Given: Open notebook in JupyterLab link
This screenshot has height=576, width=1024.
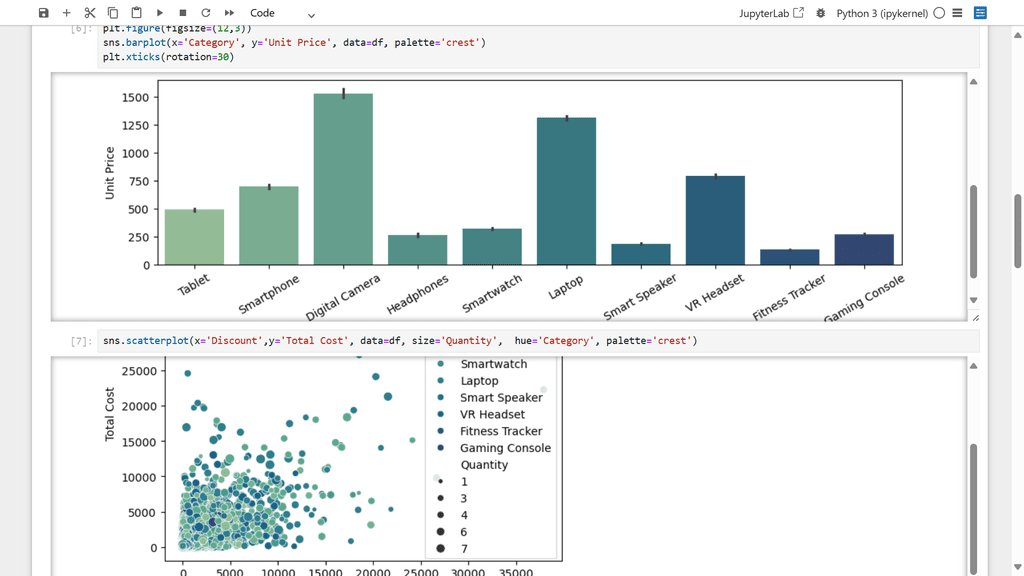Looking at the screenshot, I should (771, 13).
